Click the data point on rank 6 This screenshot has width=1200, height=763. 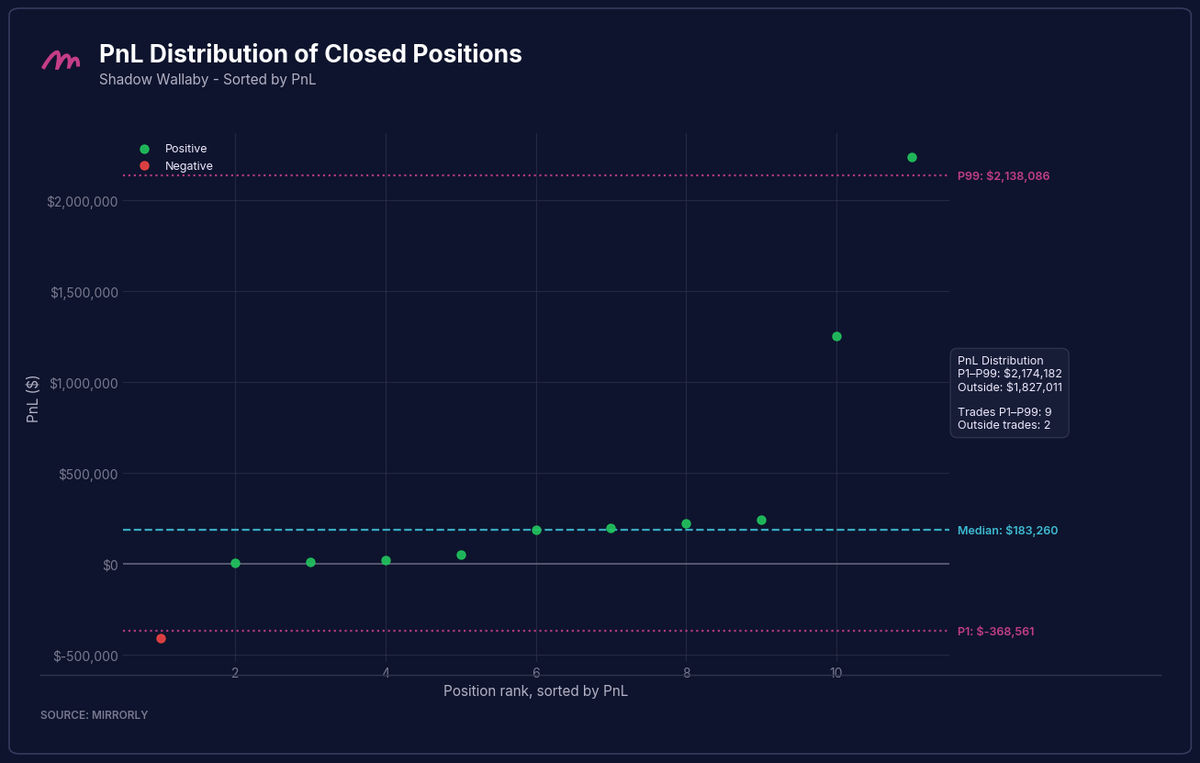point(537,530)
